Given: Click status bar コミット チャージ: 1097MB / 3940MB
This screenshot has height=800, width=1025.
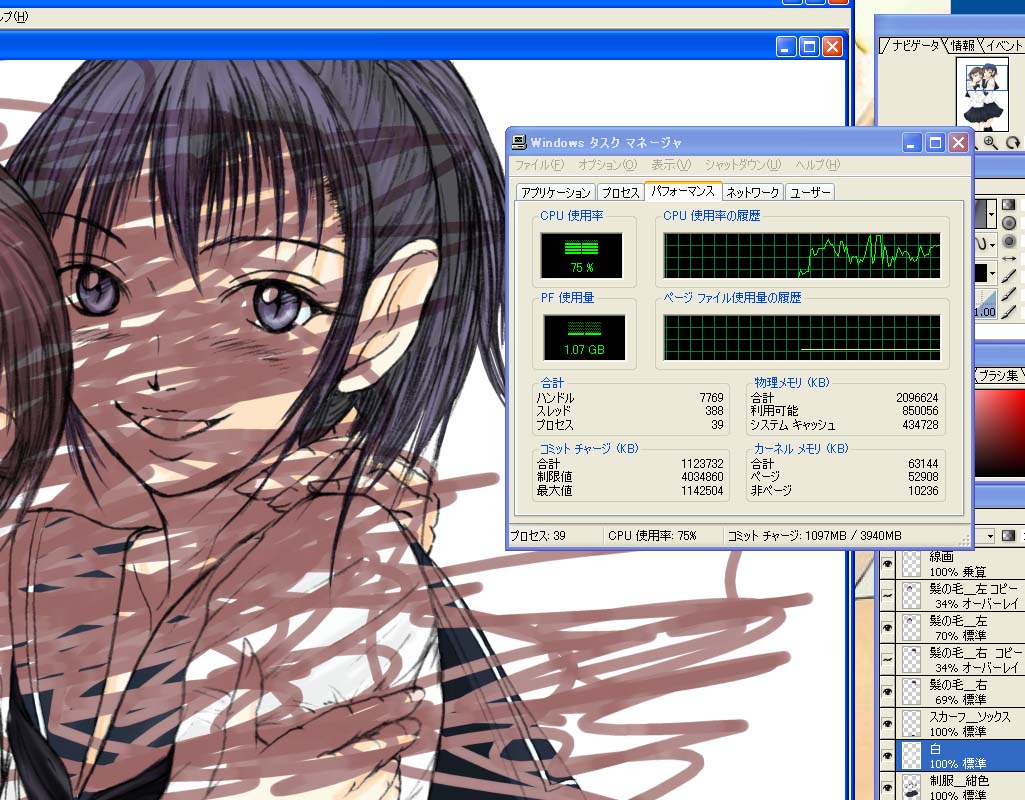Looking at the screenshot, I should tap(815, 536).
